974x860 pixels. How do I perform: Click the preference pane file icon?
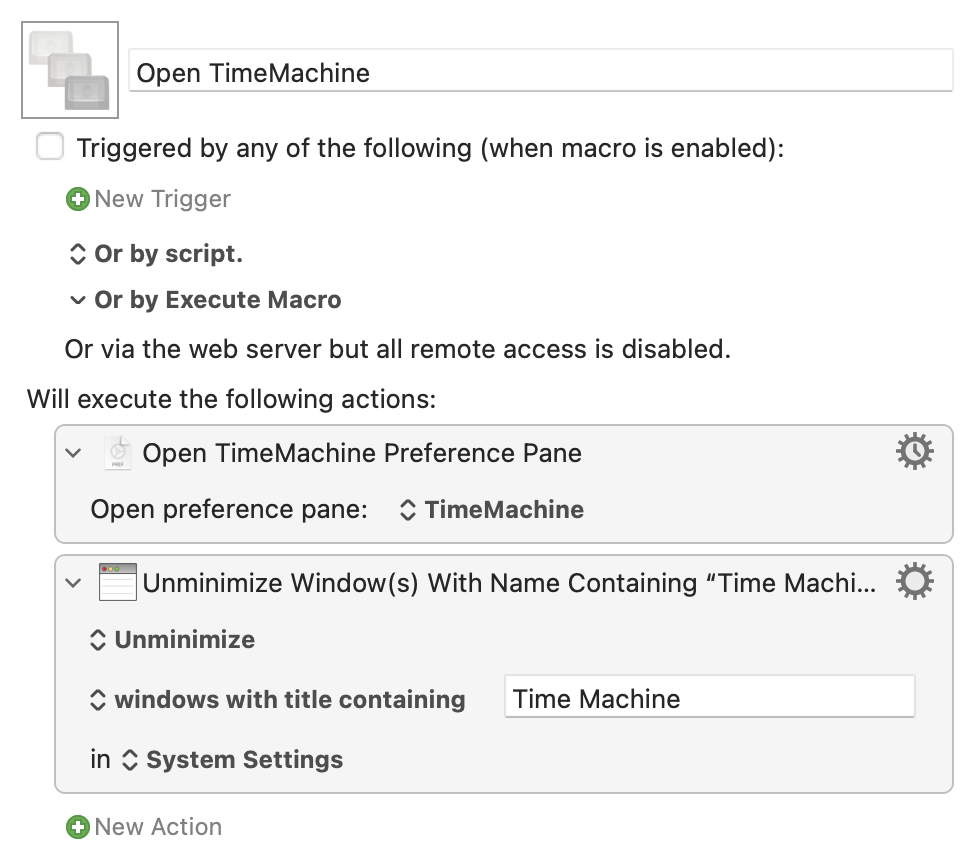tap(117, 452)
